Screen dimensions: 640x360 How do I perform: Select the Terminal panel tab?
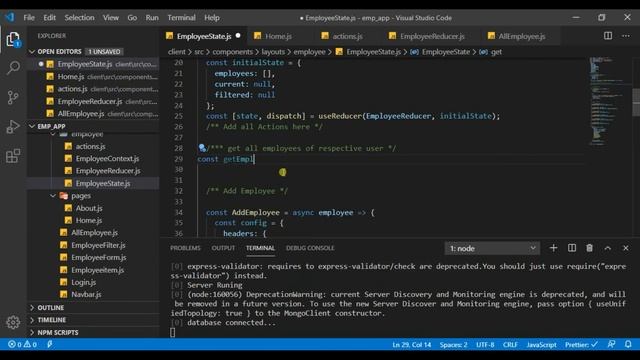pyautogui.click(x=260, y=248)
